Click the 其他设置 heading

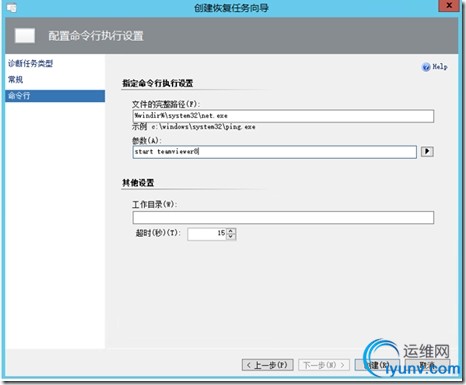(x=138, y=183)
